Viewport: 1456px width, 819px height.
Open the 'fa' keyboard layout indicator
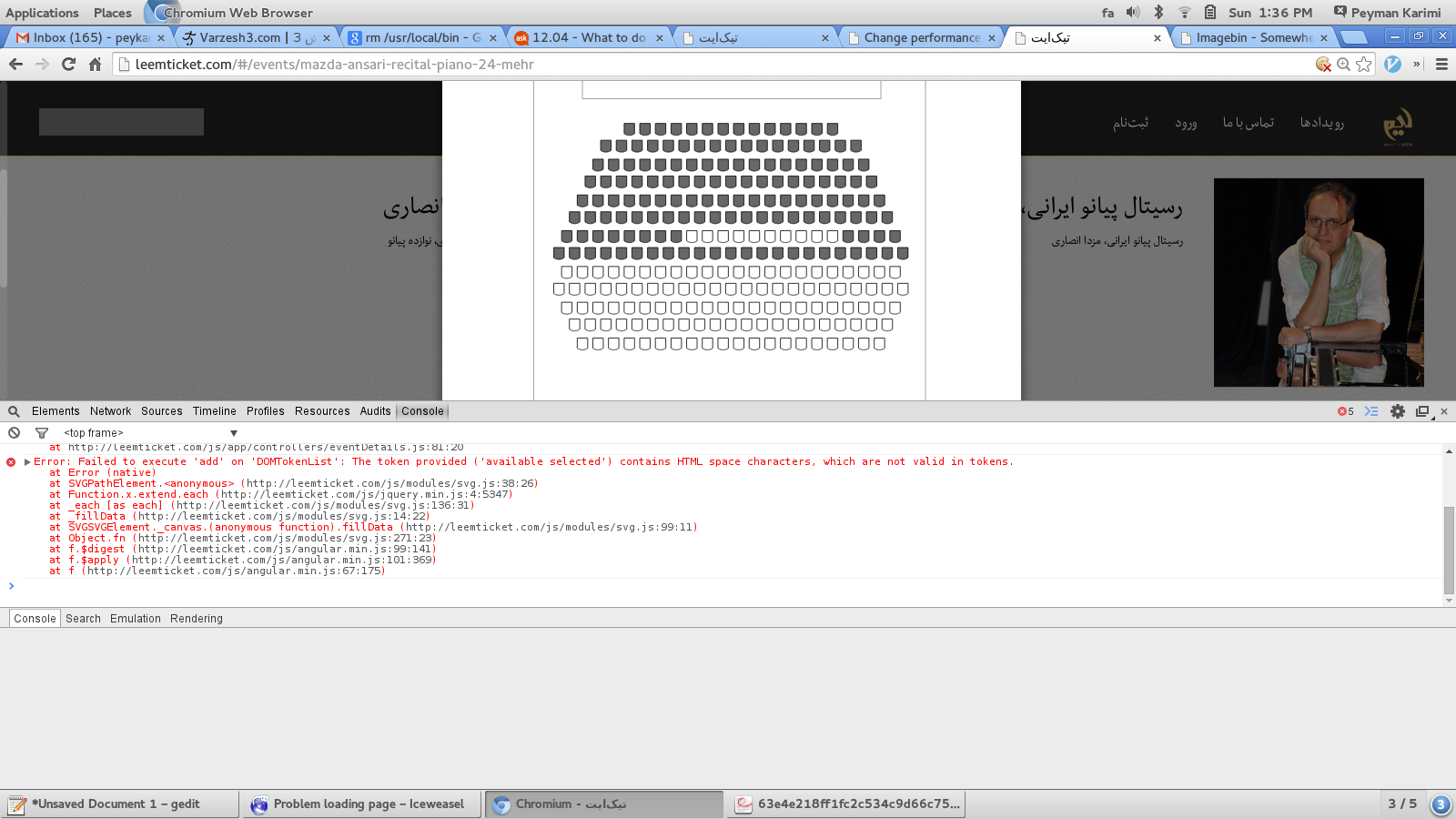[x=1107, y=13]
